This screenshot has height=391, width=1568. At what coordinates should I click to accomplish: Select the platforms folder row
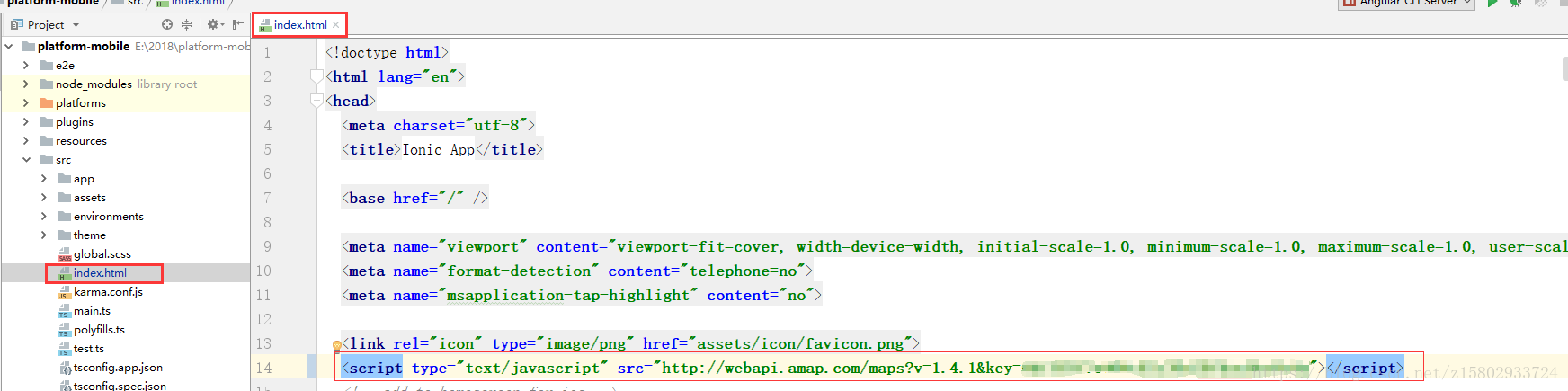tap(125, 102)
